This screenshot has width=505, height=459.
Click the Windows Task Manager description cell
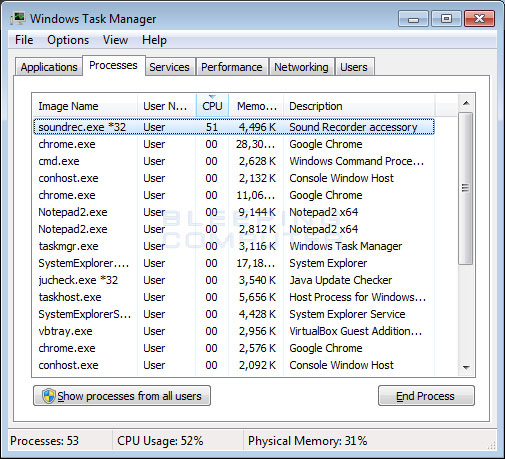click(346, 246)
